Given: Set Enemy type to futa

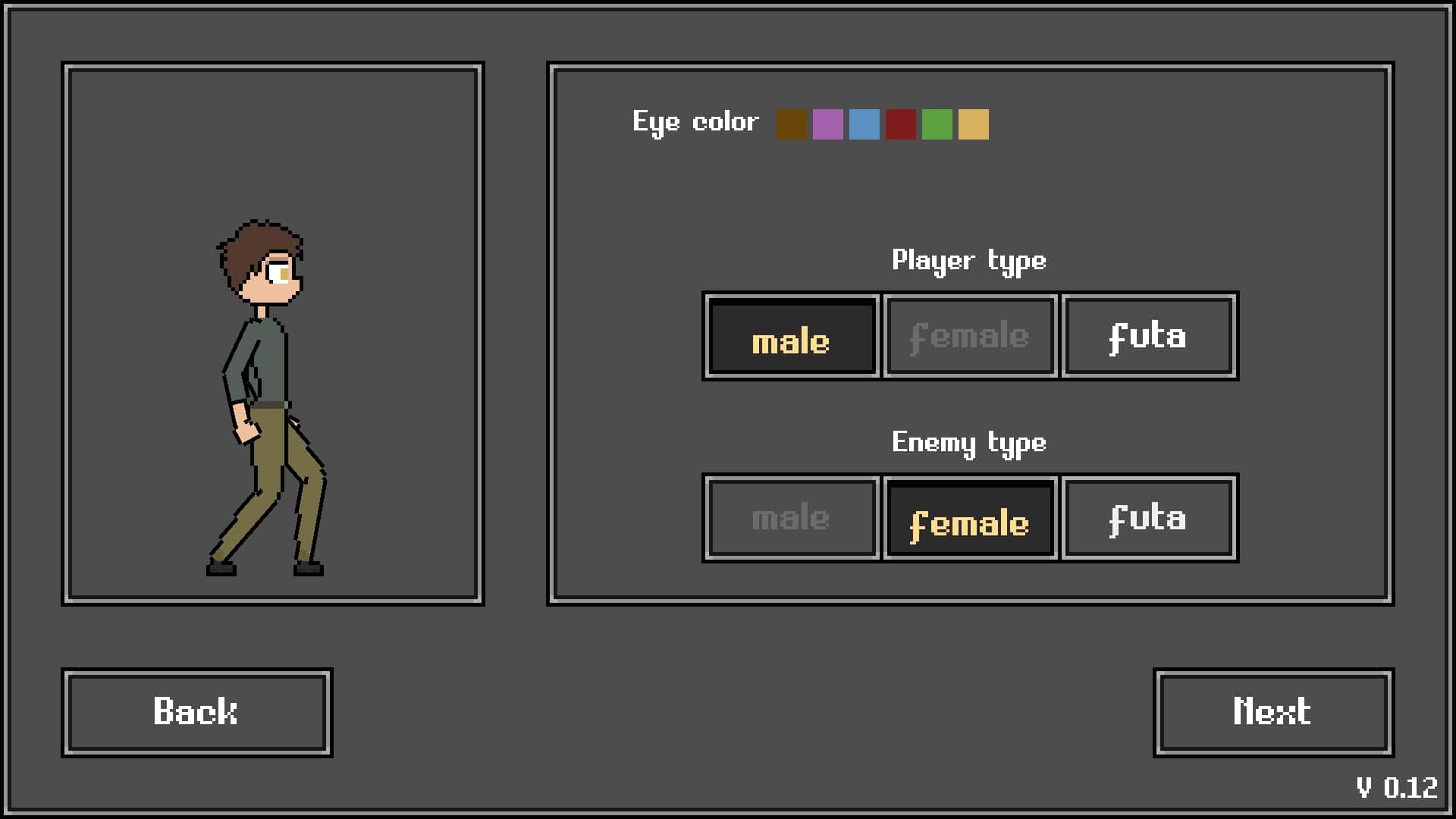Looking at the screenshot, I should click(1149, 518).
